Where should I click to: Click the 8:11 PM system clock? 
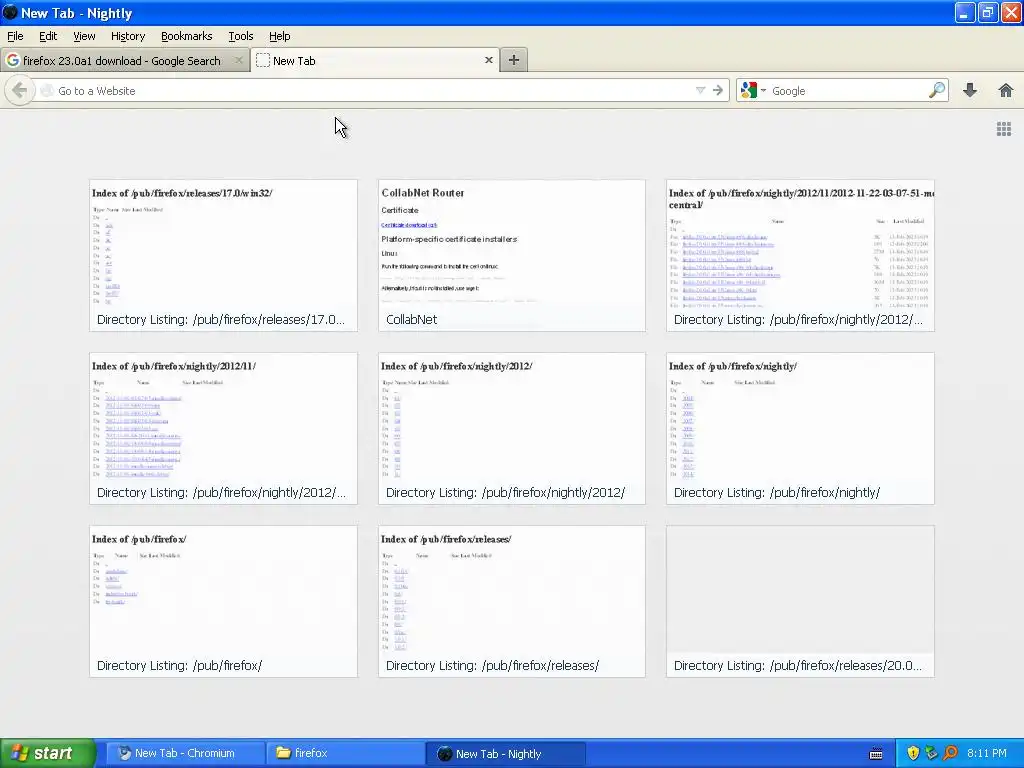tap(987, 753)
